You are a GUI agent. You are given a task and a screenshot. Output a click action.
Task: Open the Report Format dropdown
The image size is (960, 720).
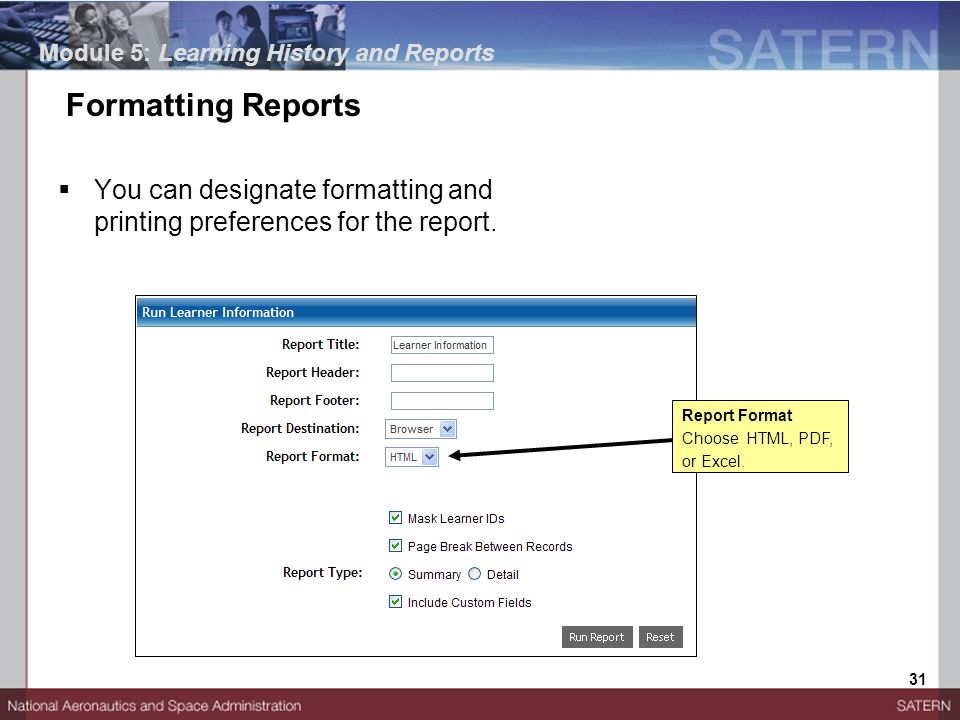click(x=411, y=457)
